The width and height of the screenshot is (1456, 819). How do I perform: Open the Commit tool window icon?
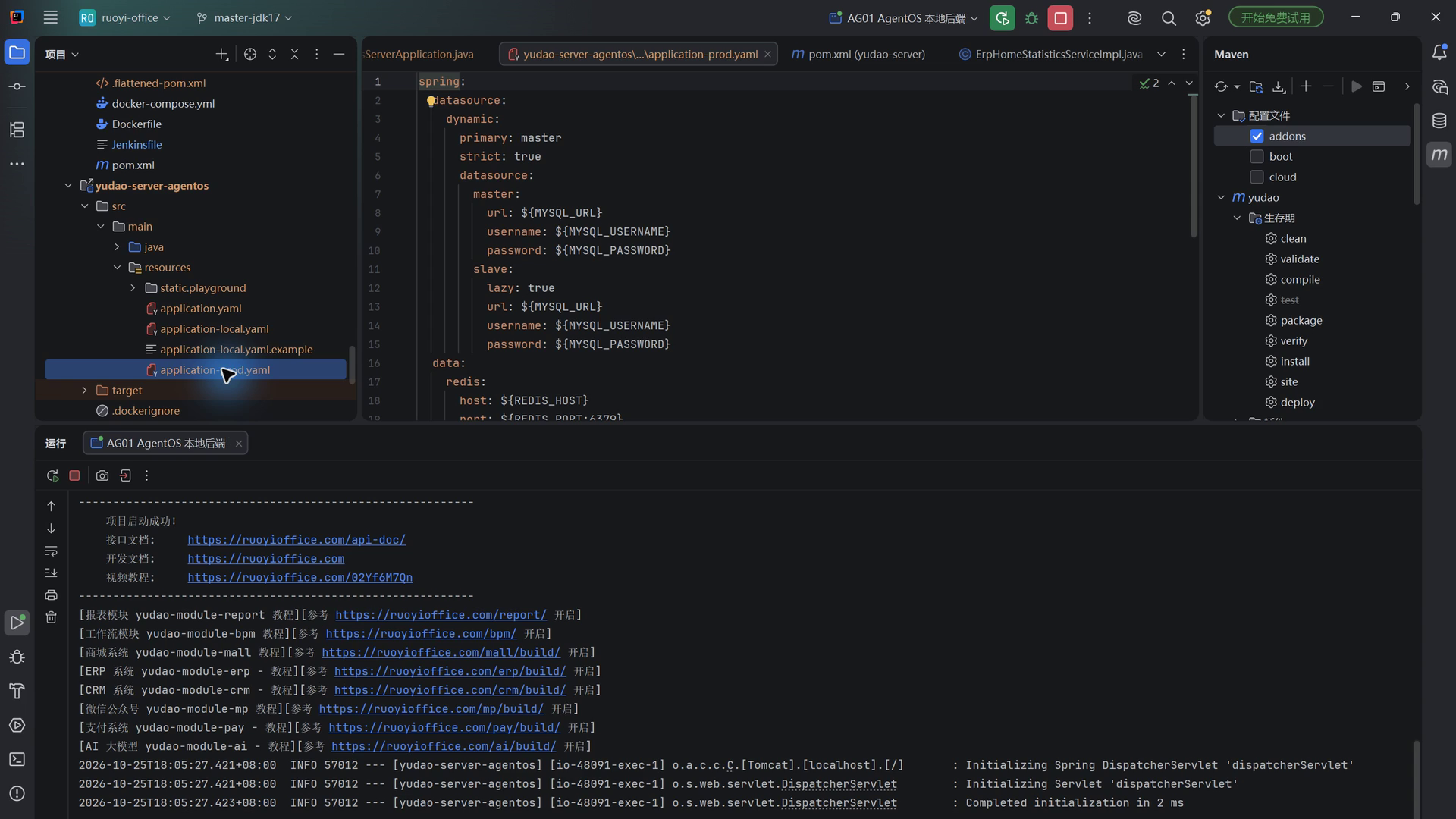(17, 86)
